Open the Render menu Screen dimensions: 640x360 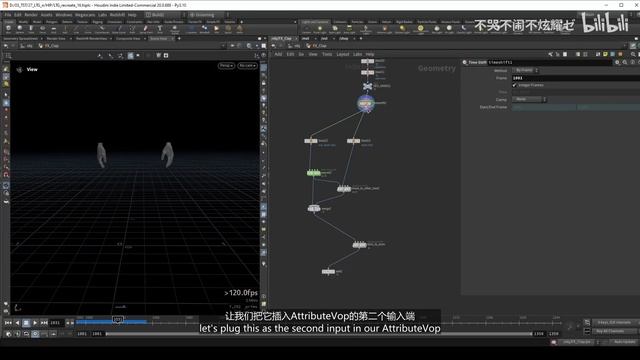click(31, 15)
